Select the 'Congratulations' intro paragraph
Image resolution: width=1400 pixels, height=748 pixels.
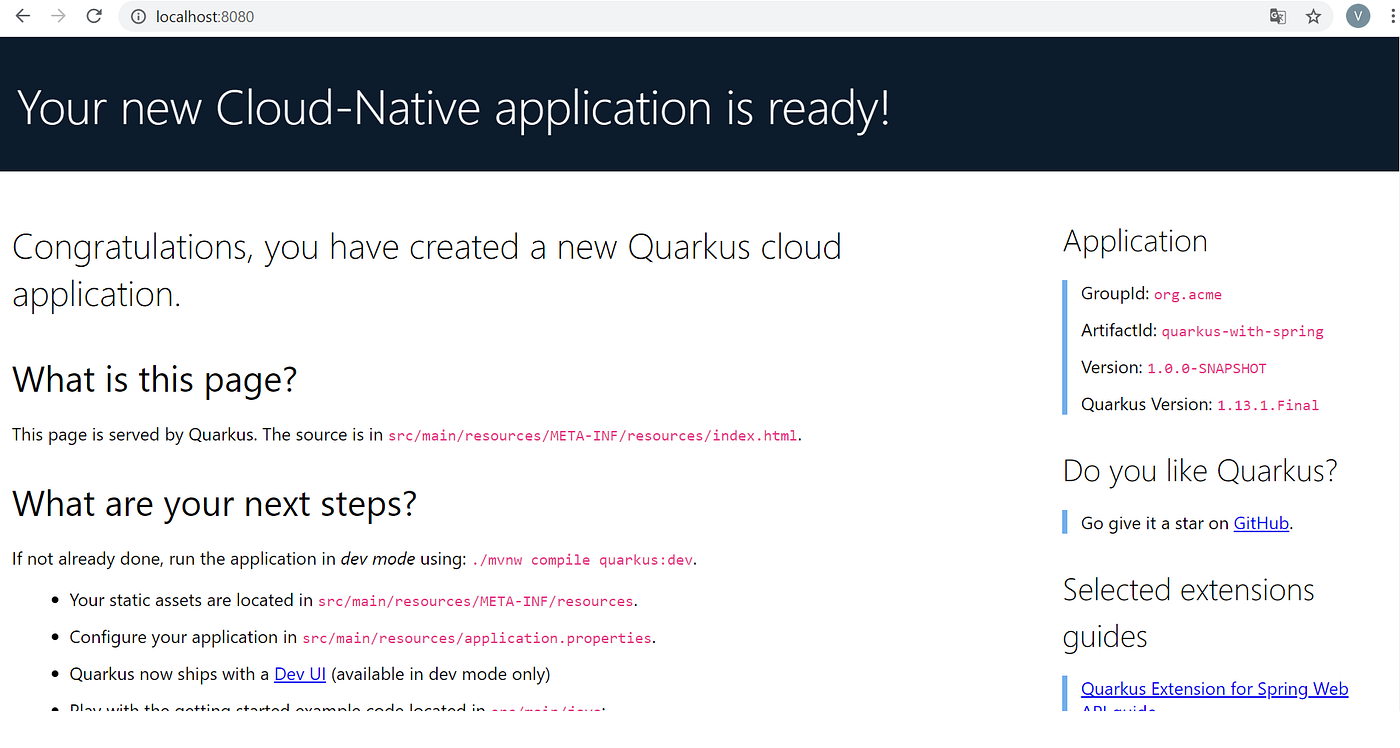tap(427, 270)
